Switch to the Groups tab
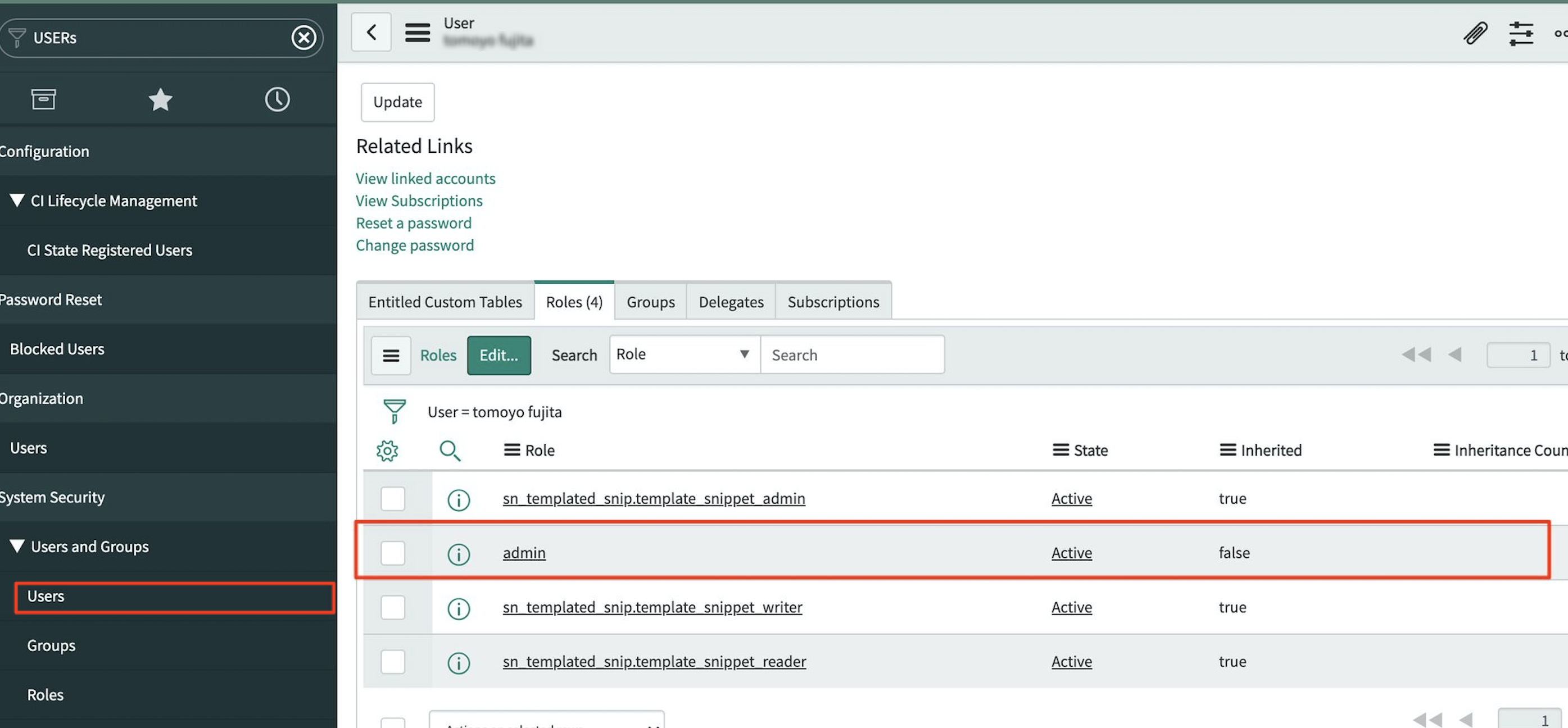The width and height of the screenshot is (1568, 728). tap(650, 302)
